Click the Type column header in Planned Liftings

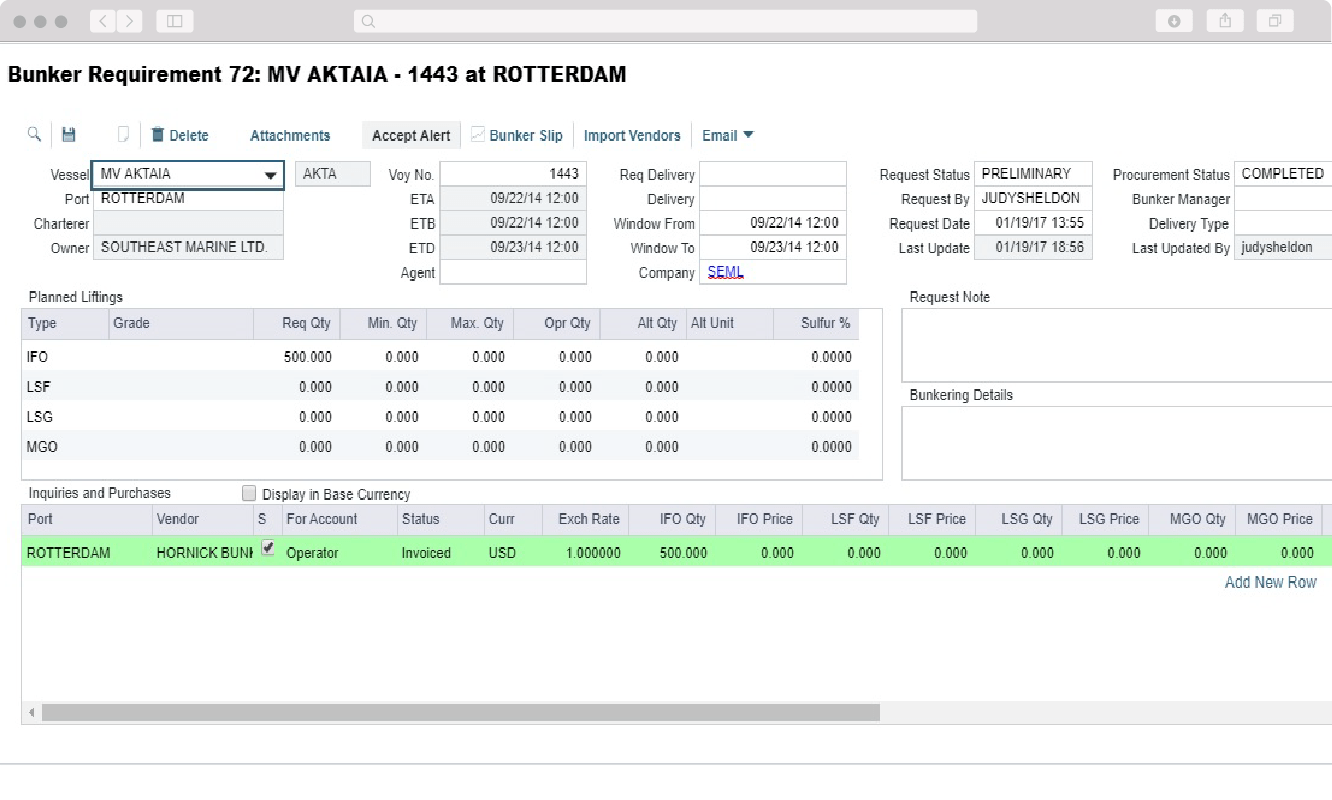(x=65, y=323)
